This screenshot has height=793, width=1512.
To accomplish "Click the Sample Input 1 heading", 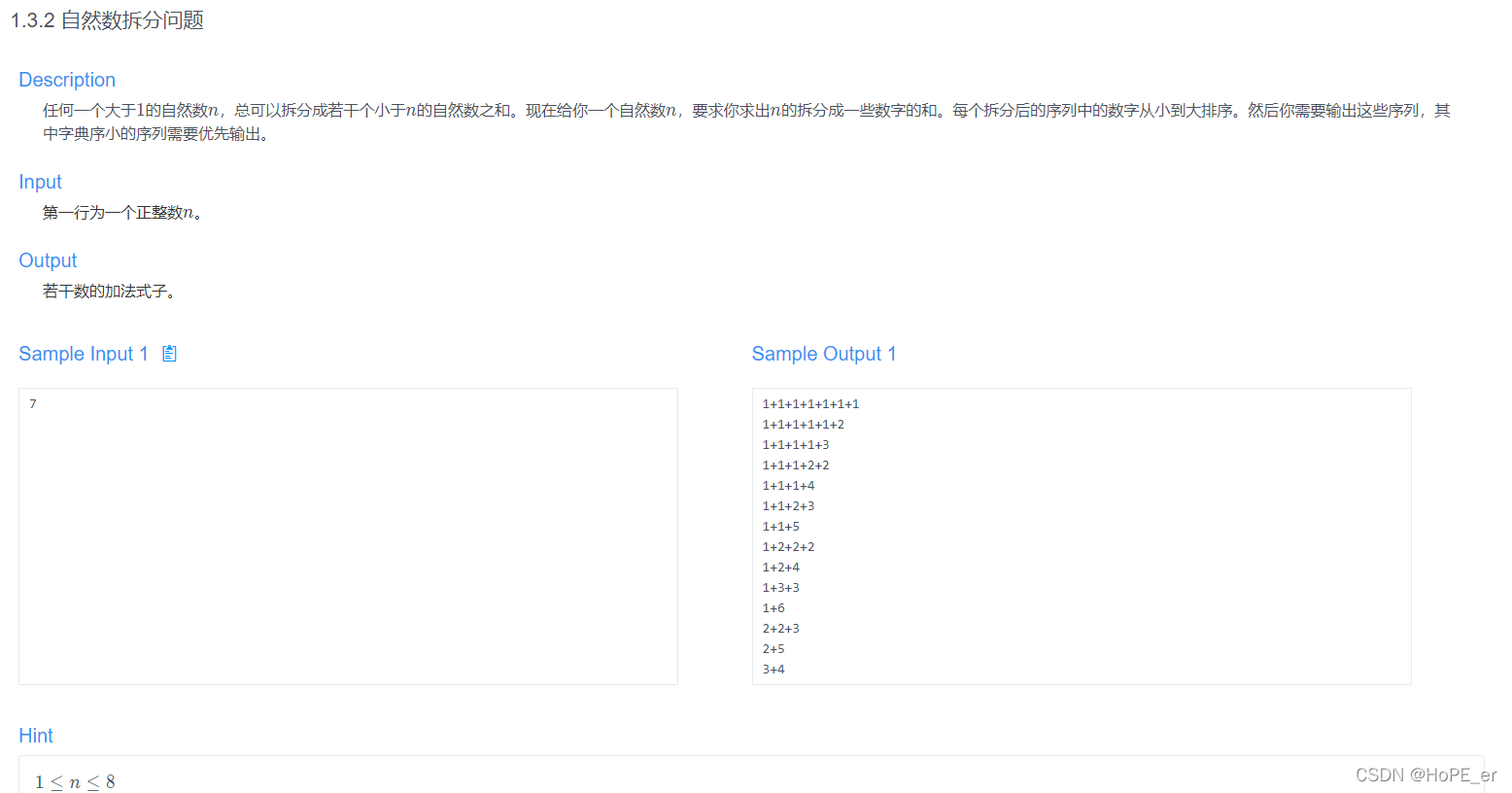I will [84, 354].
